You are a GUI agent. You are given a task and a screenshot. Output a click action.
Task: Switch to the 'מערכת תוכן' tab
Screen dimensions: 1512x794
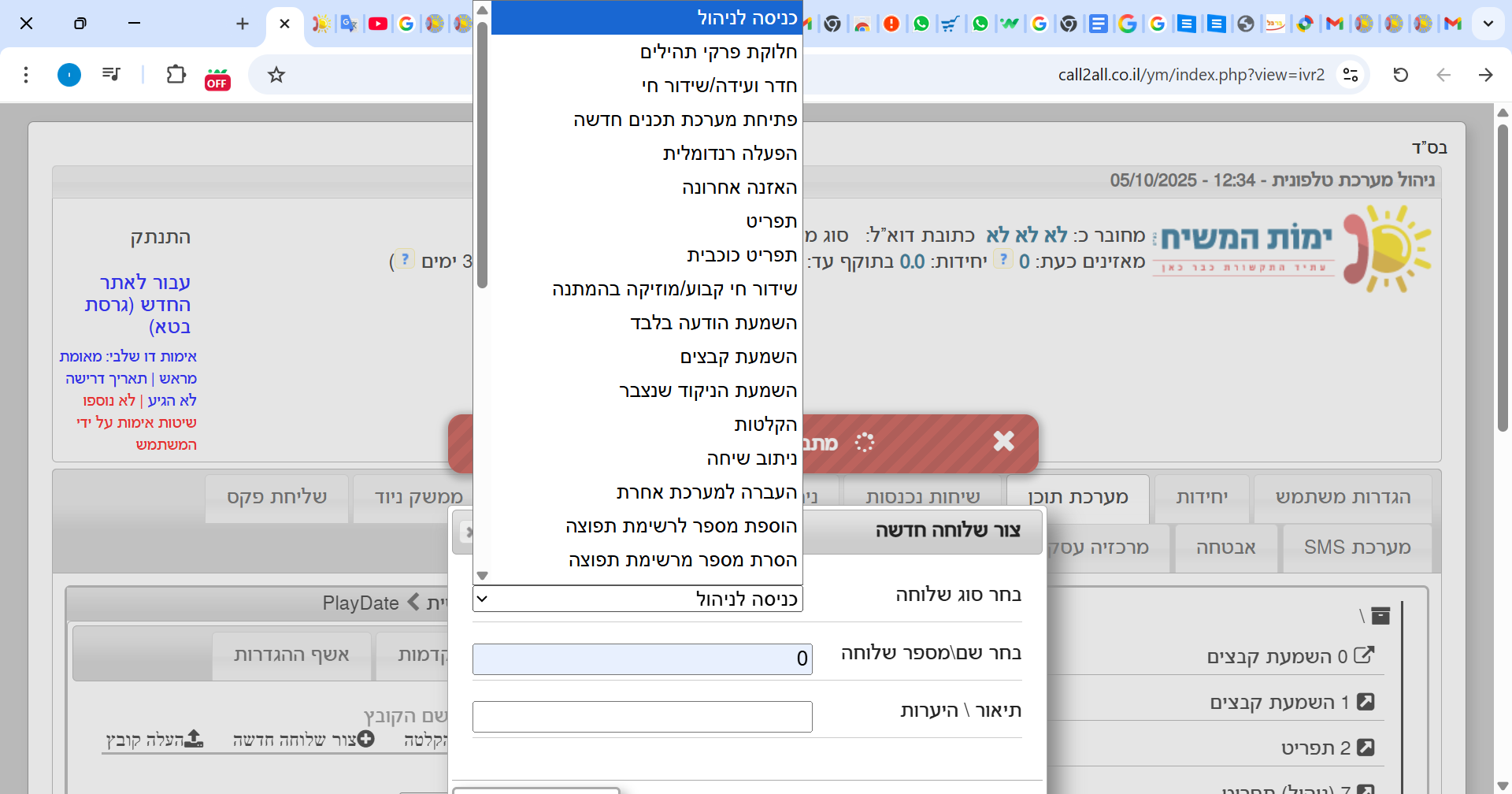(x=1077, y=497)
